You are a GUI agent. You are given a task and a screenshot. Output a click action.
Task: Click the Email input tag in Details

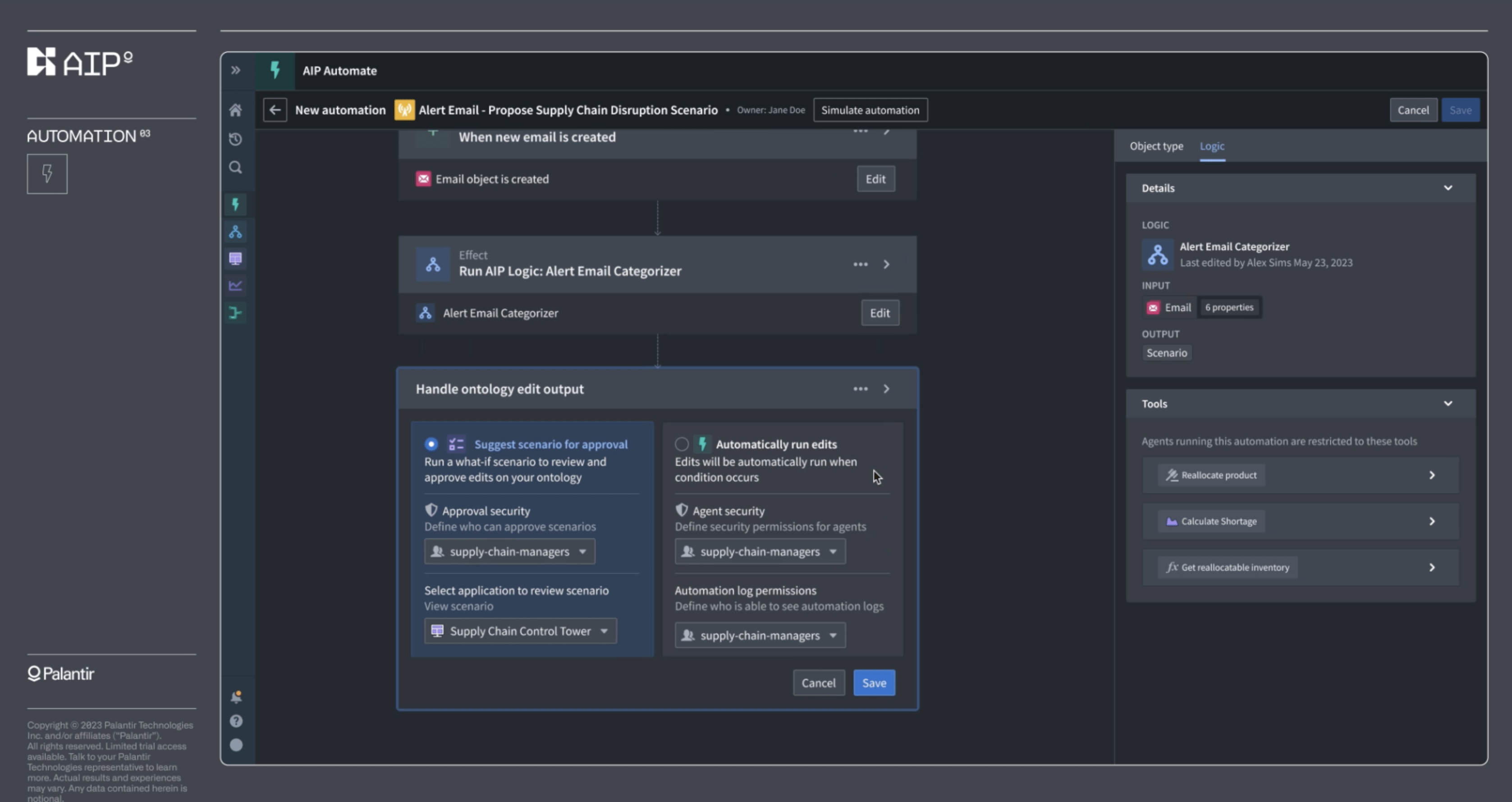tap(1169, 307)
